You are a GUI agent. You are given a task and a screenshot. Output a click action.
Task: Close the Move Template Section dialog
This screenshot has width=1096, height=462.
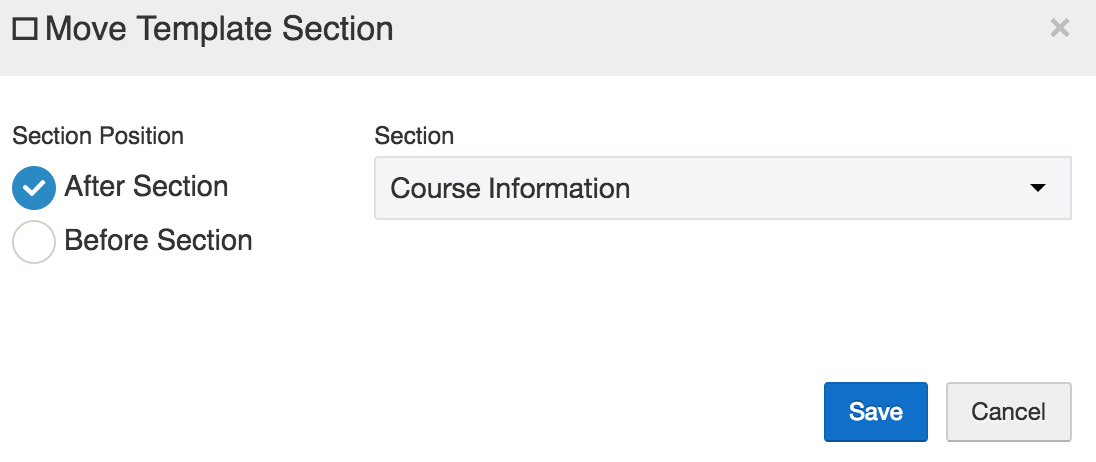tap(1060, 28)
